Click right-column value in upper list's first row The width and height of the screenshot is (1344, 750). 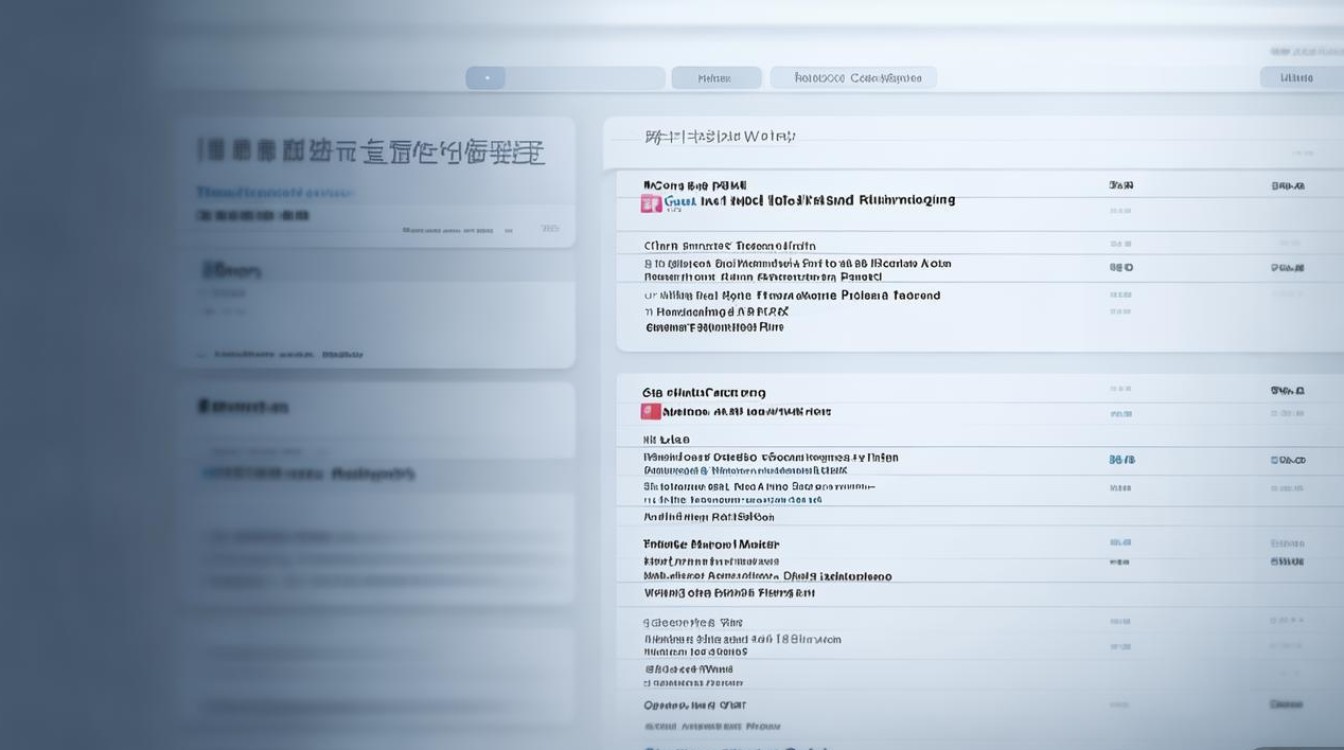pyautogui.click(x=1288, y=185)
